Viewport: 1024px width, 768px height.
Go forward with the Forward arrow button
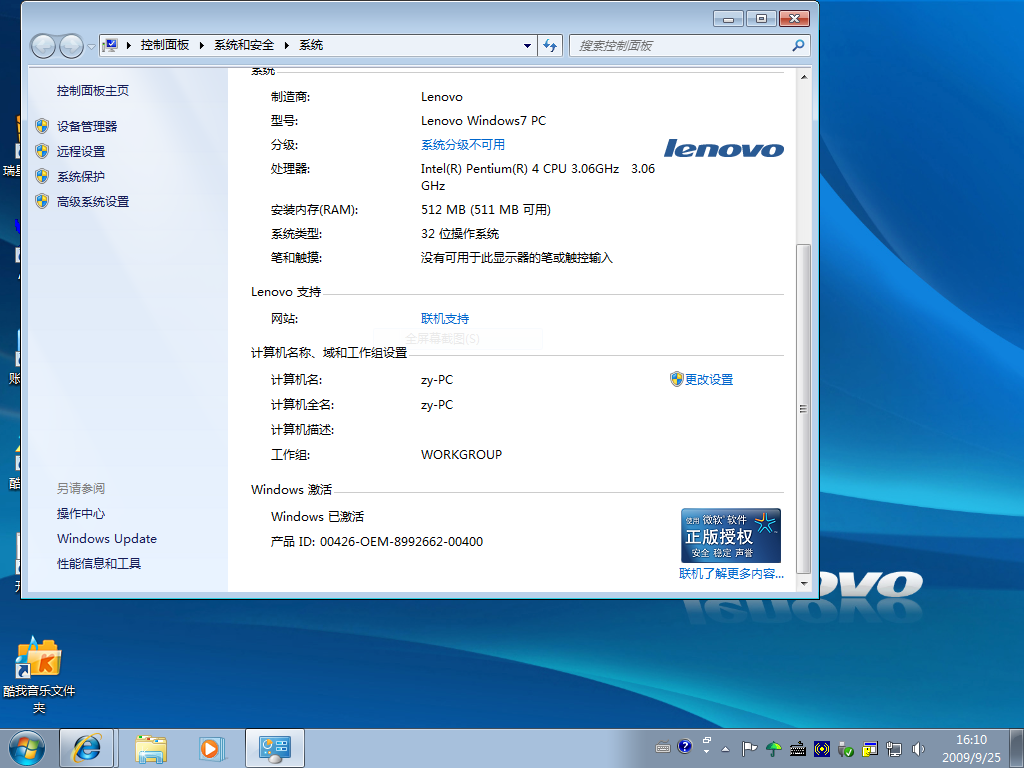click(71, 46)
